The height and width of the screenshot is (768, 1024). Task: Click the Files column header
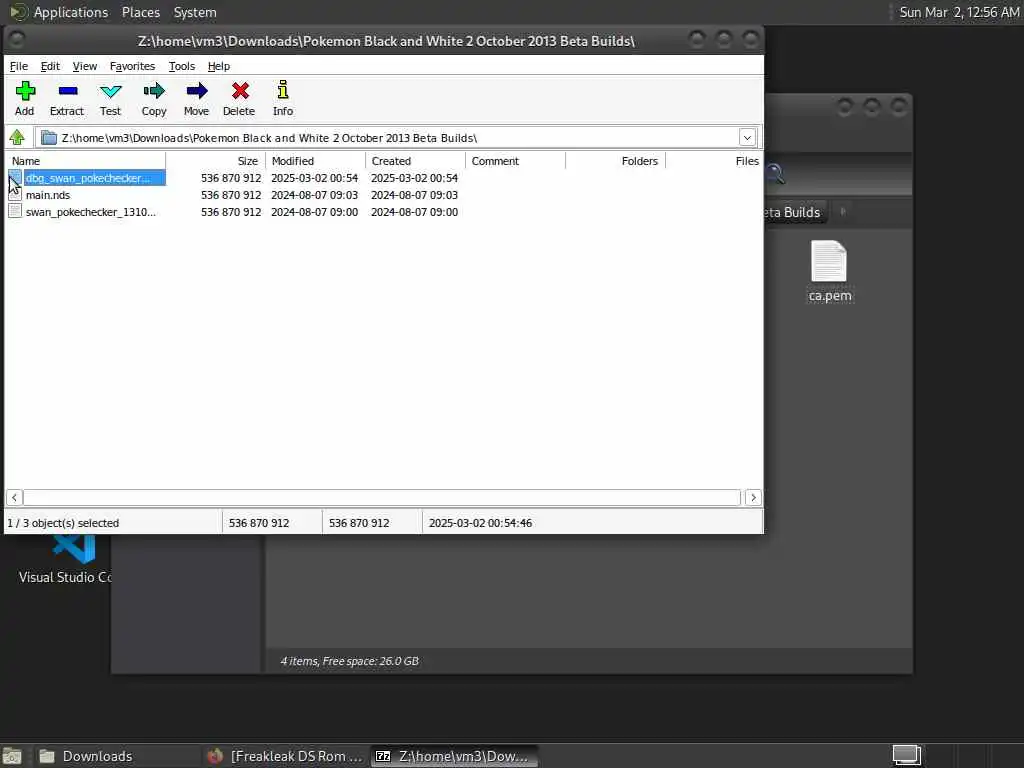pos(714,161)
